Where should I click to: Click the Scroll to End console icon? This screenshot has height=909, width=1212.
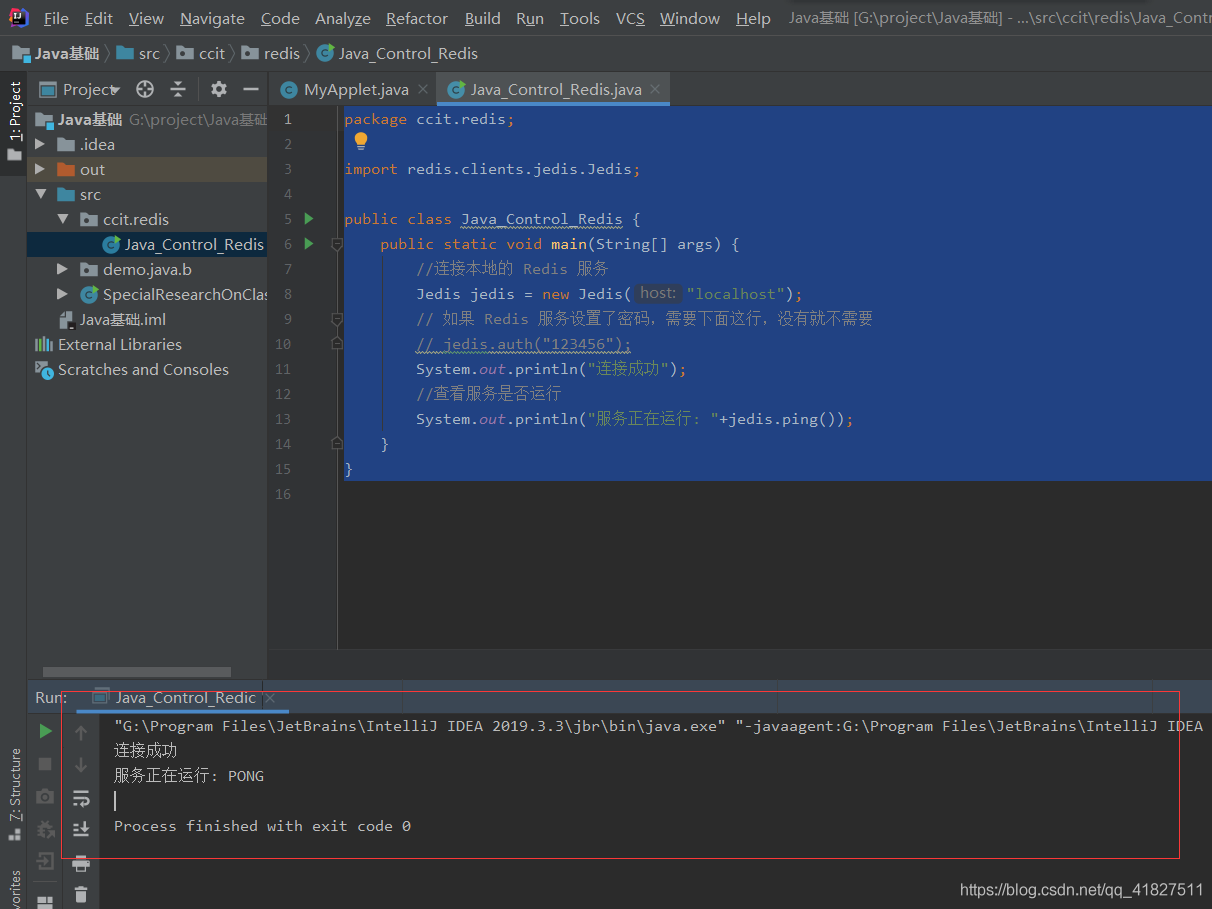[x=81, y=829]
